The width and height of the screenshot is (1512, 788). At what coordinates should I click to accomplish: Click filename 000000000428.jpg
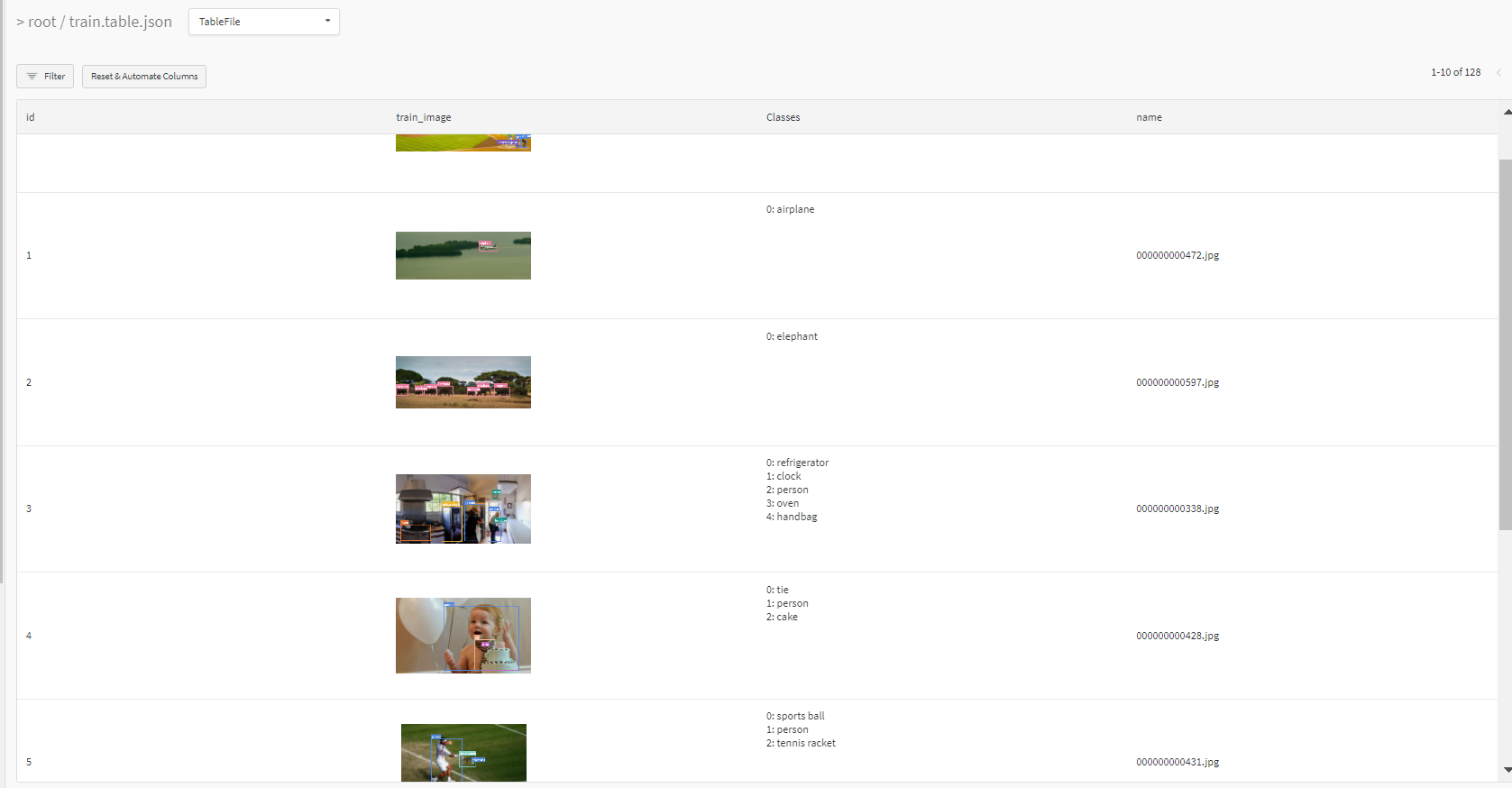(1178, 636)
